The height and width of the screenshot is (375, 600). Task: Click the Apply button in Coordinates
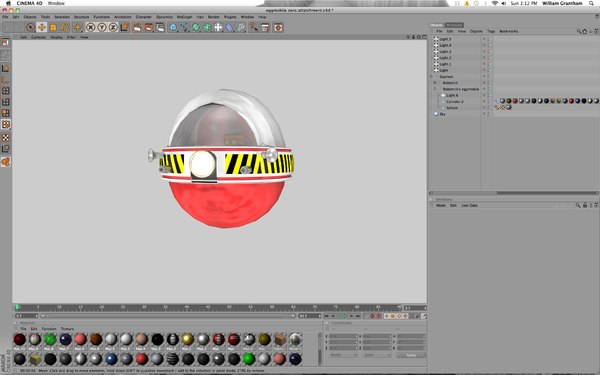coord(411,355)
